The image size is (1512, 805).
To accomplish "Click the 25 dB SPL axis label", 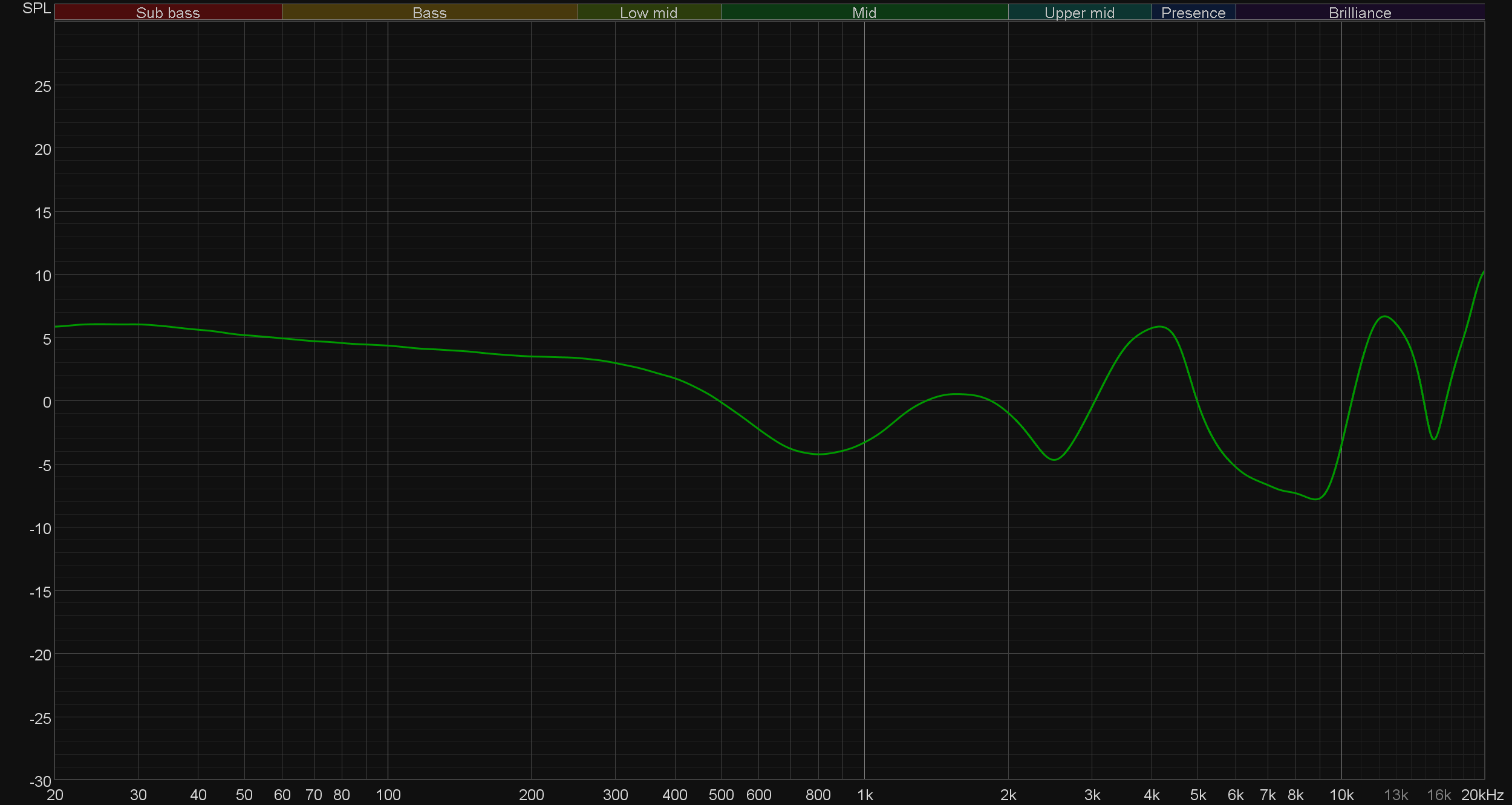I will point(43,86).
